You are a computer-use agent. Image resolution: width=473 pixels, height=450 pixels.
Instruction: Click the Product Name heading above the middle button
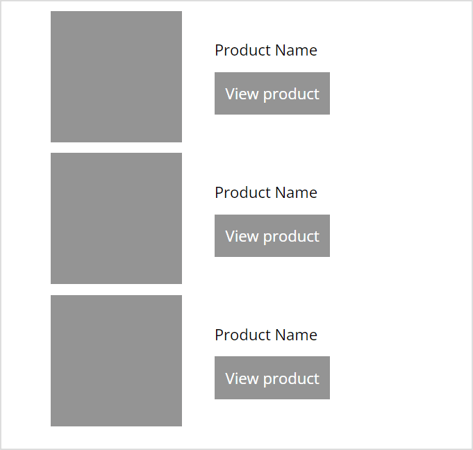266,193
